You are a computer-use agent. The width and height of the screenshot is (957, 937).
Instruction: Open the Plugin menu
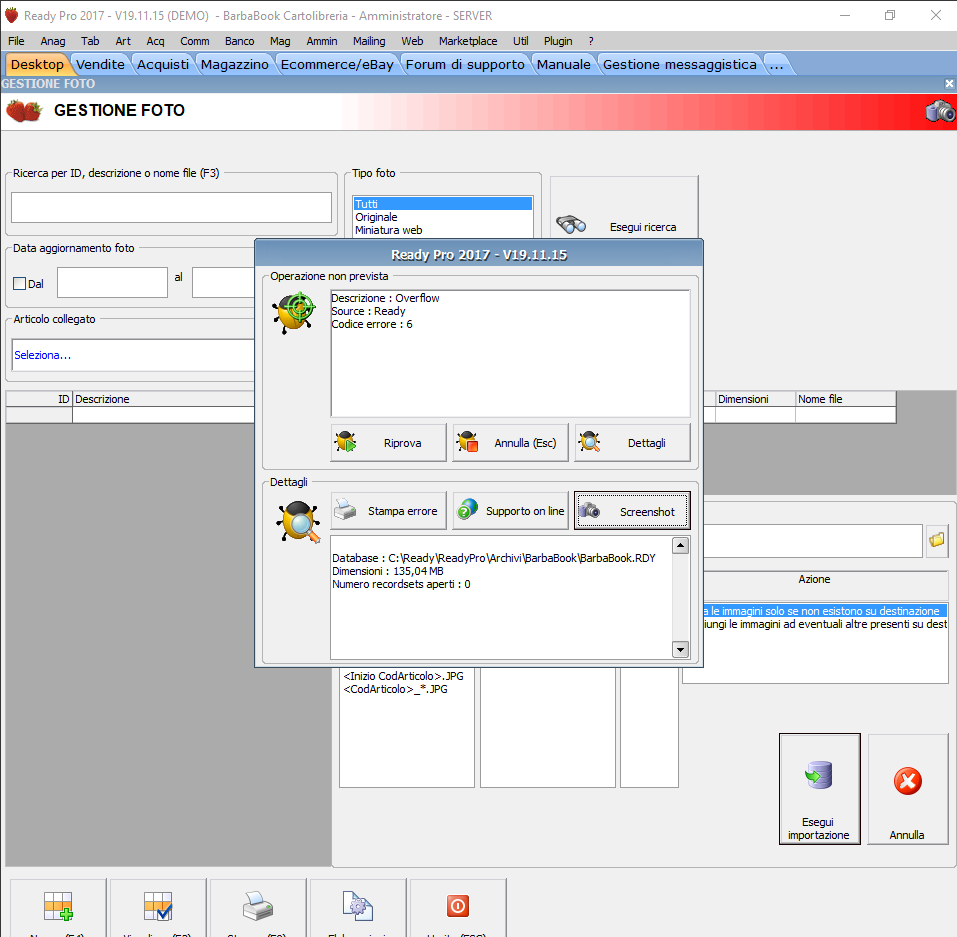[558, 41]
